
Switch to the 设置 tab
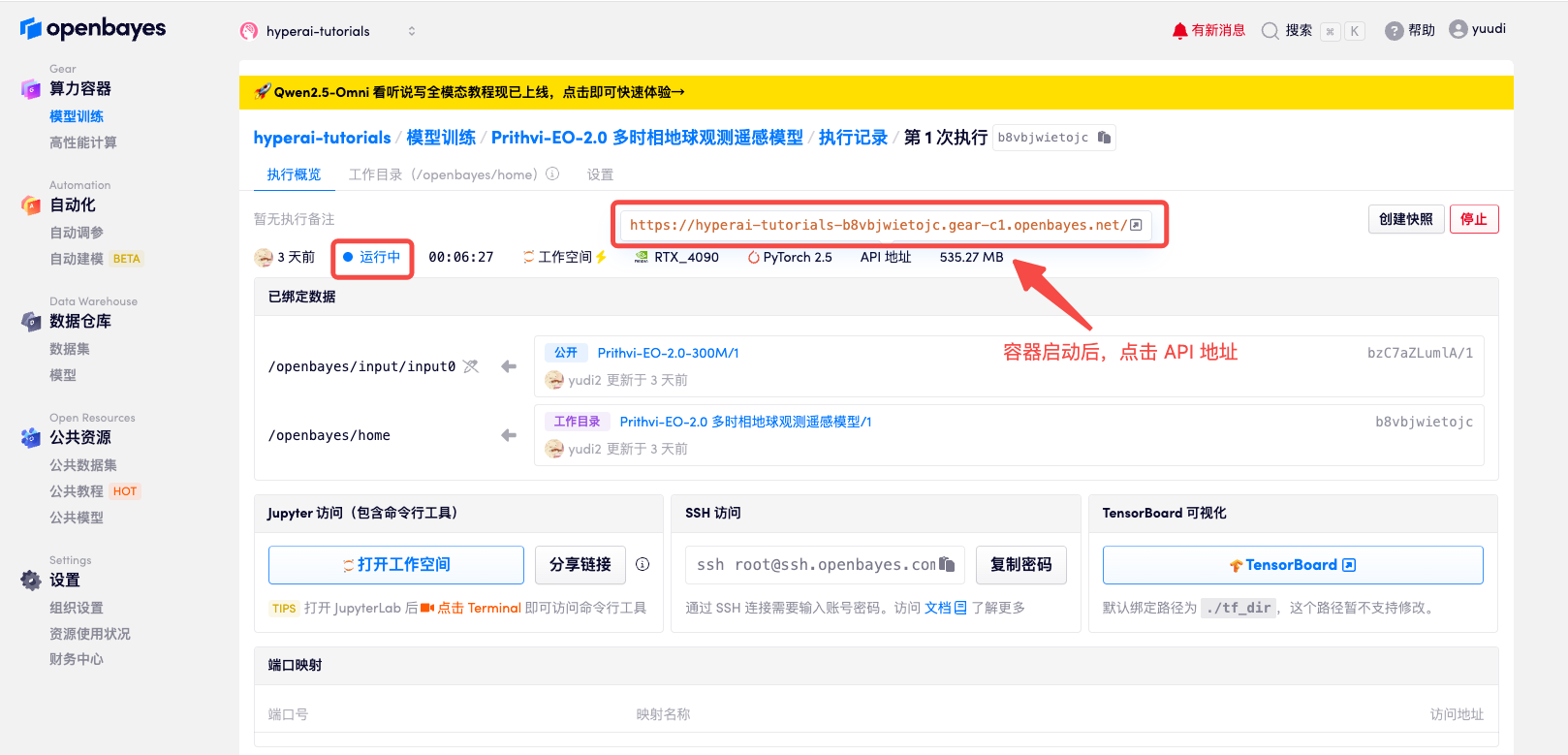(600, 174)
